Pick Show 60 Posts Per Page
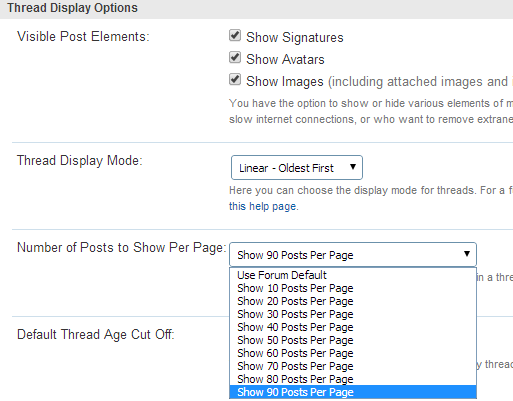The width and height of the screenshot is (513, 401). (x=353, y=353)
